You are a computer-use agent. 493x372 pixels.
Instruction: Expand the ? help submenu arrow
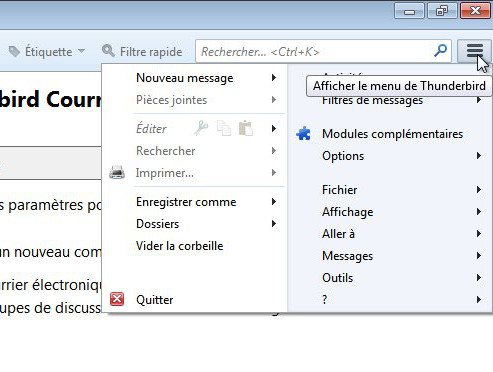pyautogui.click(x=479, y=300)
